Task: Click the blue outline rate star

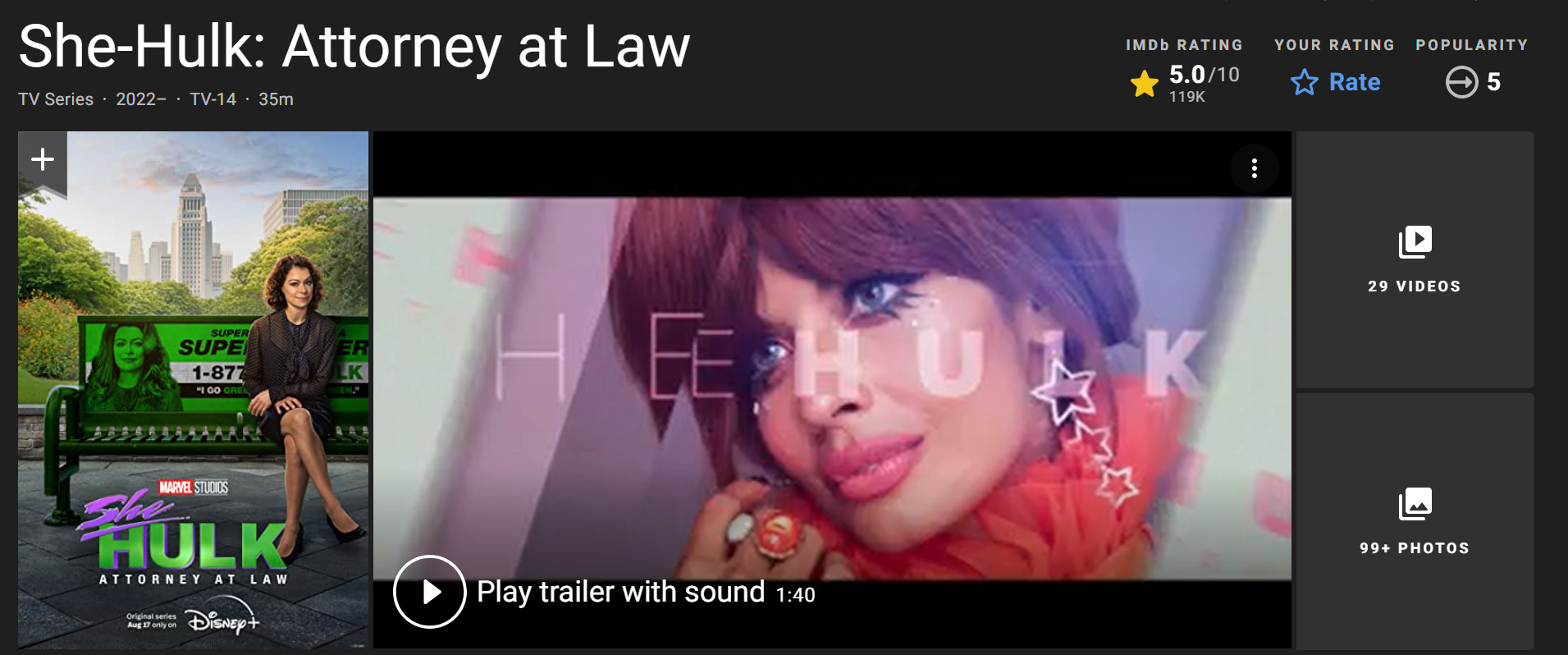Action: coord(1304,82)
